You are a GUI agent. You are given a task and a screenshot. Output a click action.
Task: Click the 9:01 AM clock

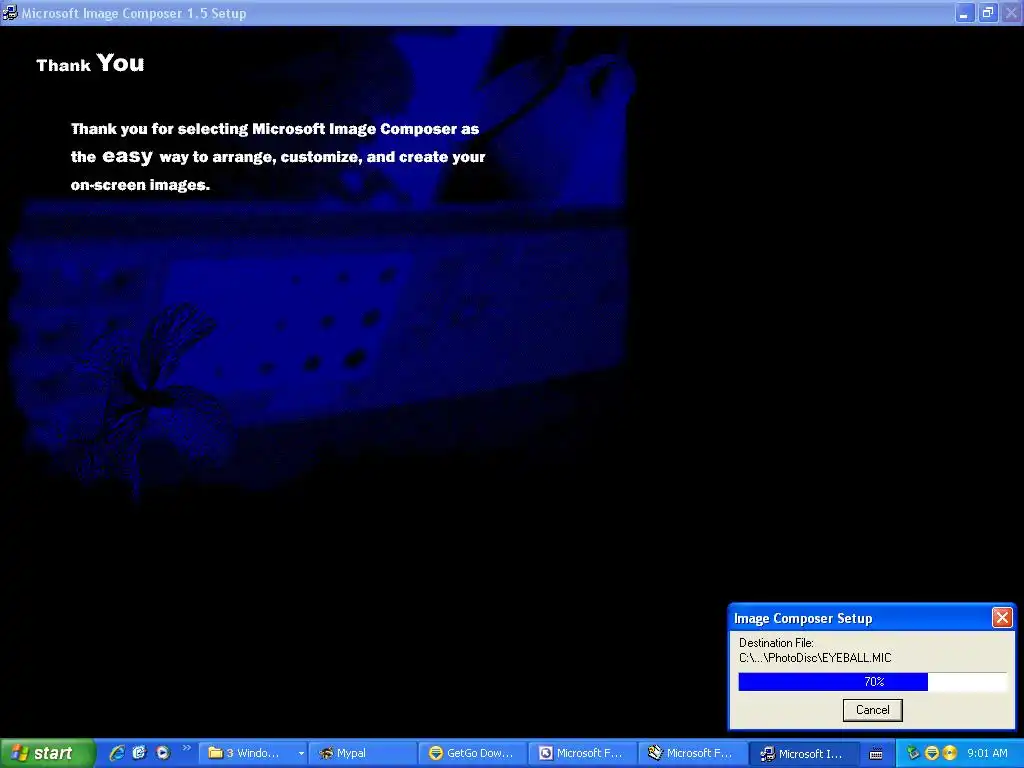987,754
